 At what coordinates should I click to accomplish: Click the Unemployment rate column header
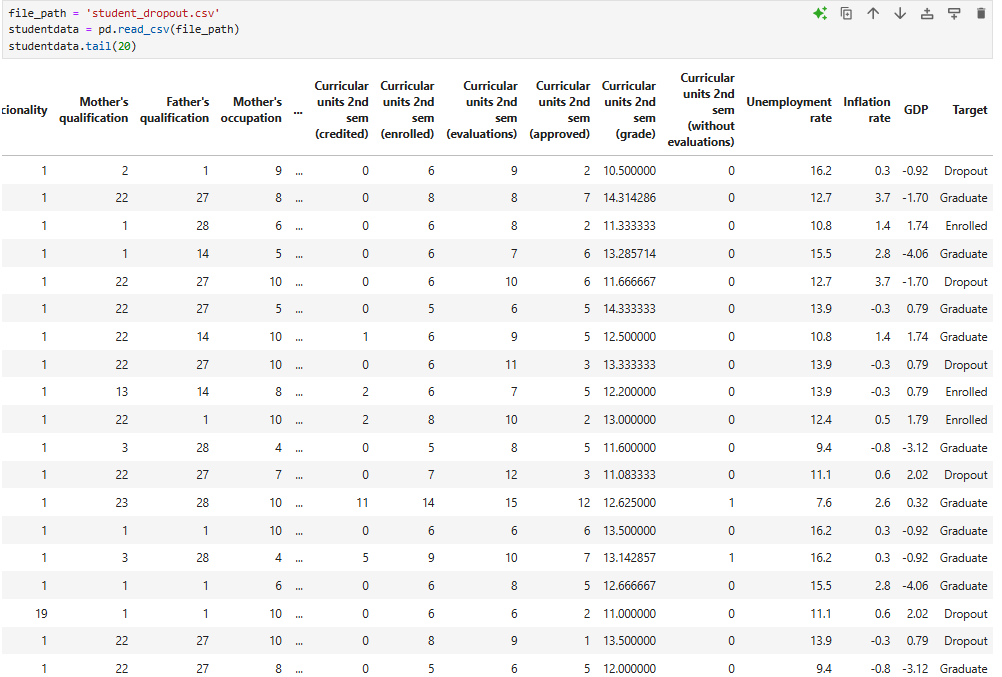point(789,110)
